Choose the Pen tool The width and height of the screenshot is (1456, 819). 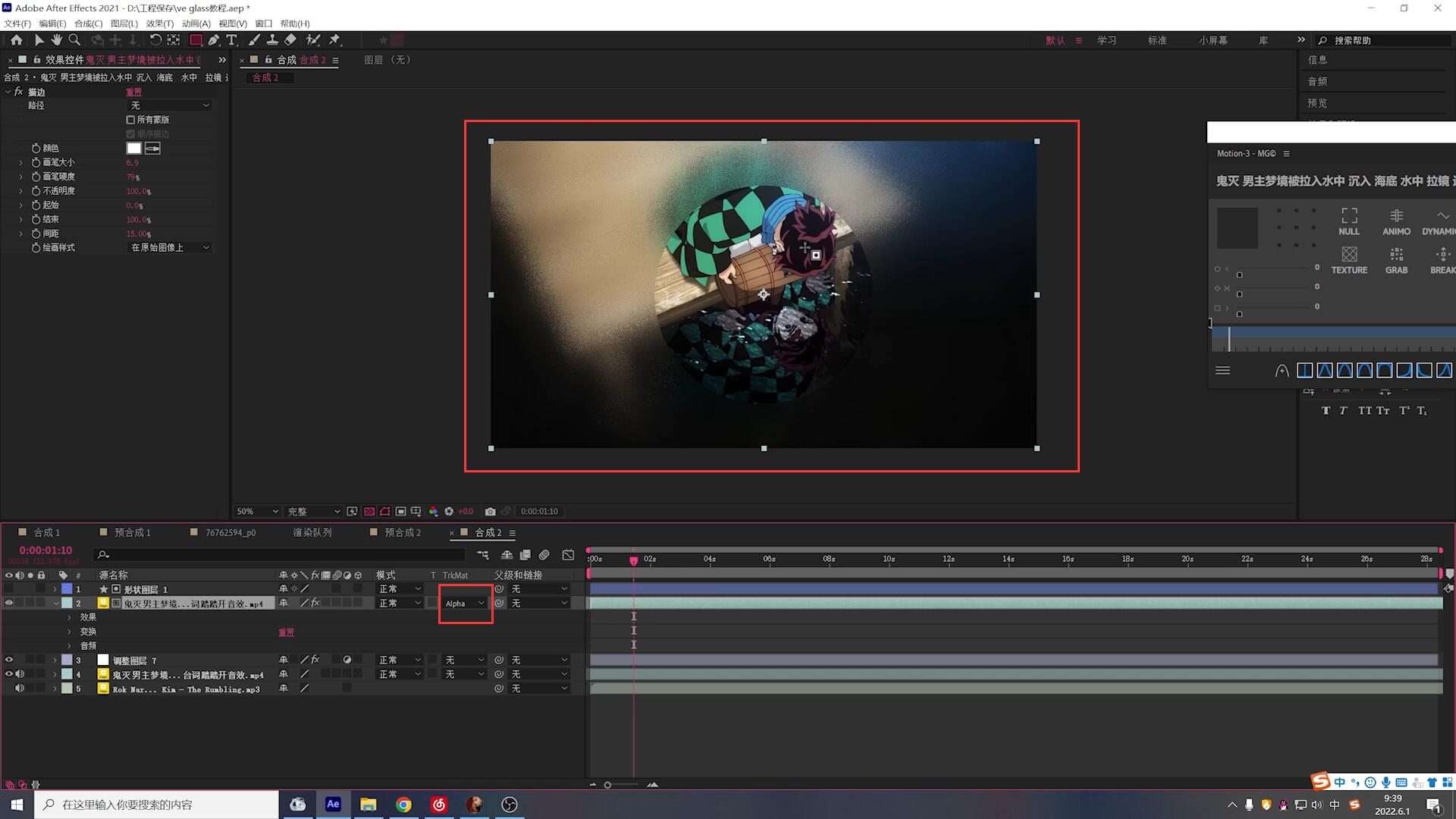pyautogui.click(x=214, y=40)
